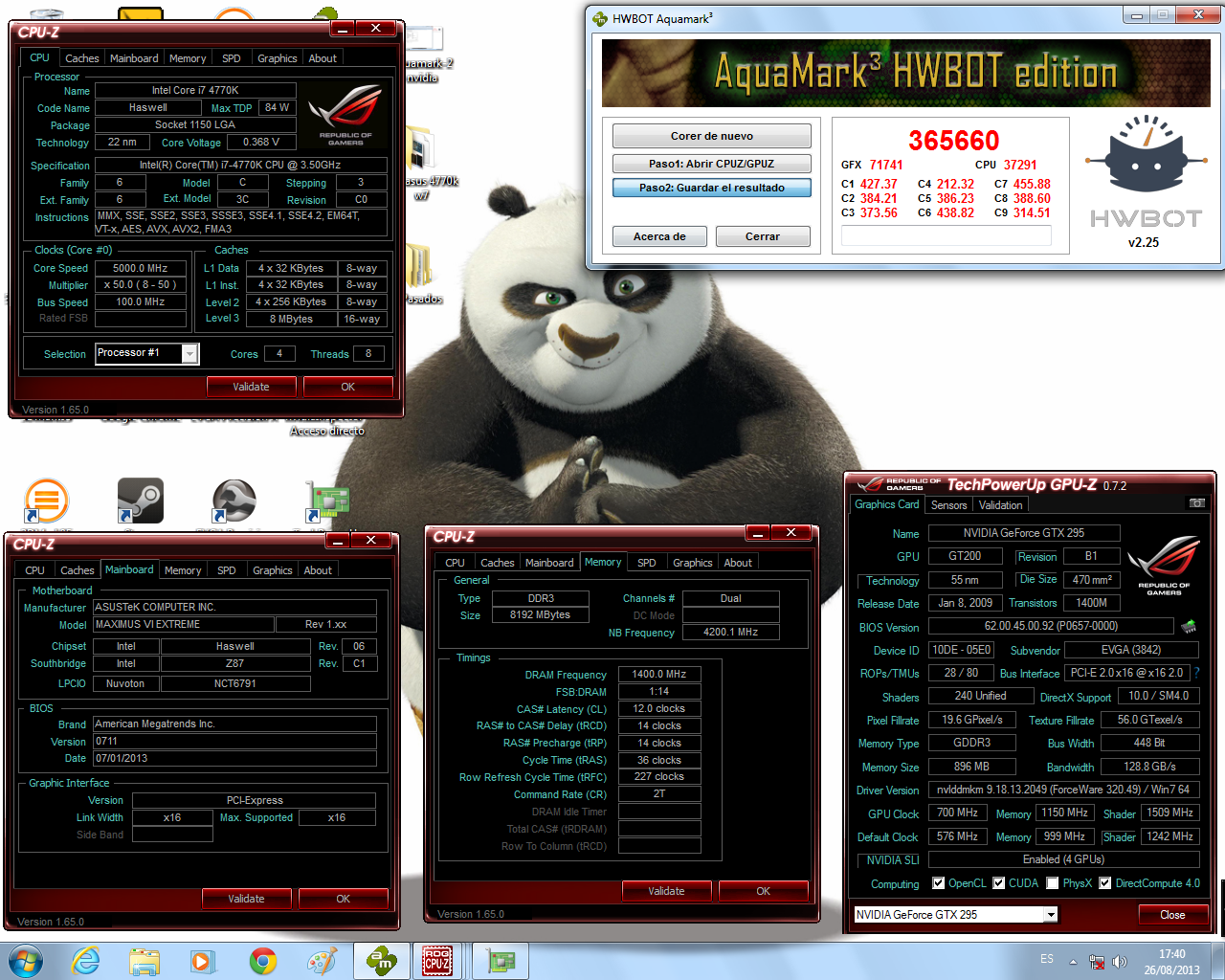The image size is (1225, 980).
Task: Open Graphics tab in the Memory CPU-Z window
Action: [x=692, y=563]
